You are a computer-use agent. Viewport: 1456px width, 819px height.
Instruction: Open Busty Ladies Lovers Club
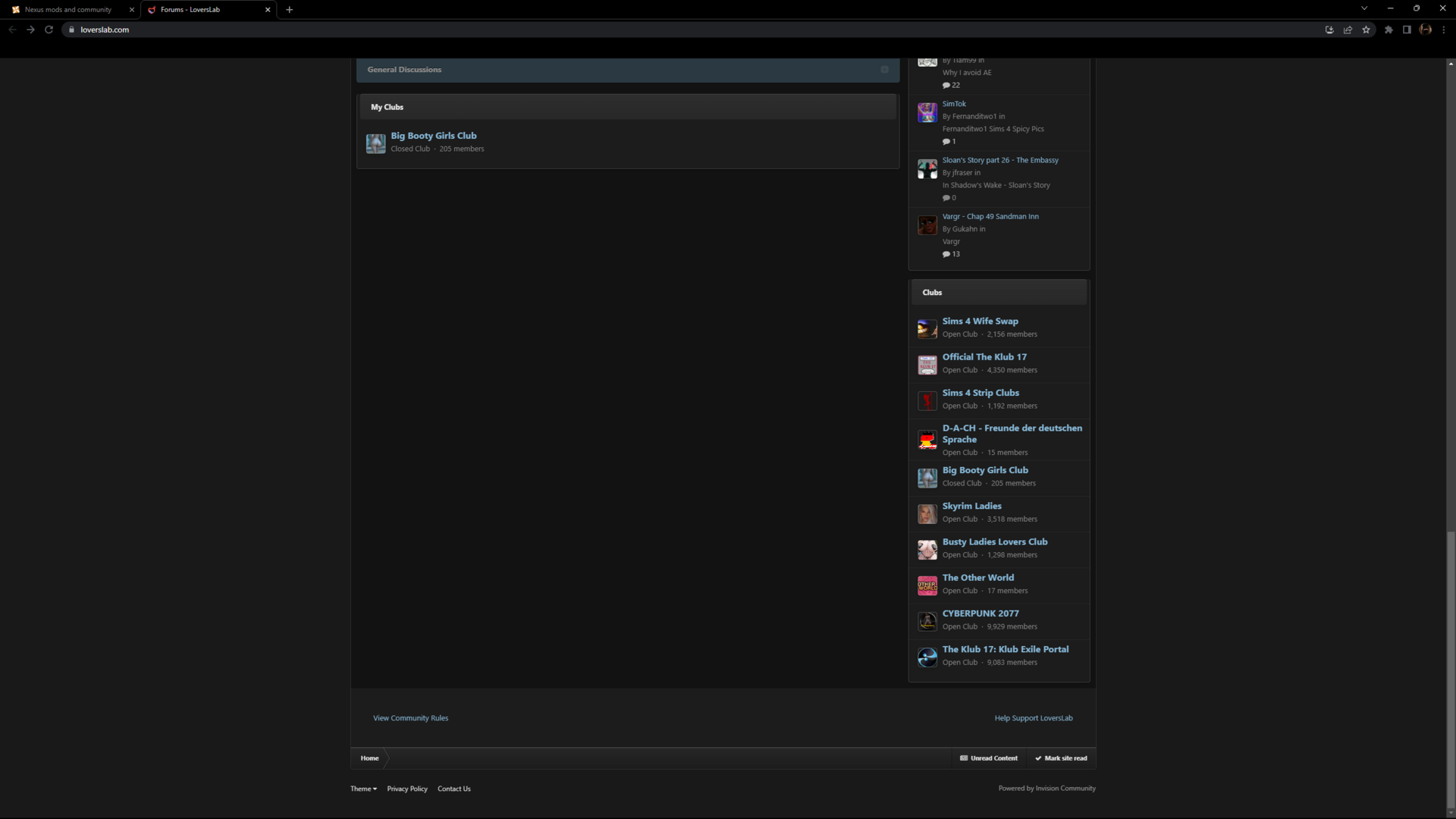995,542
